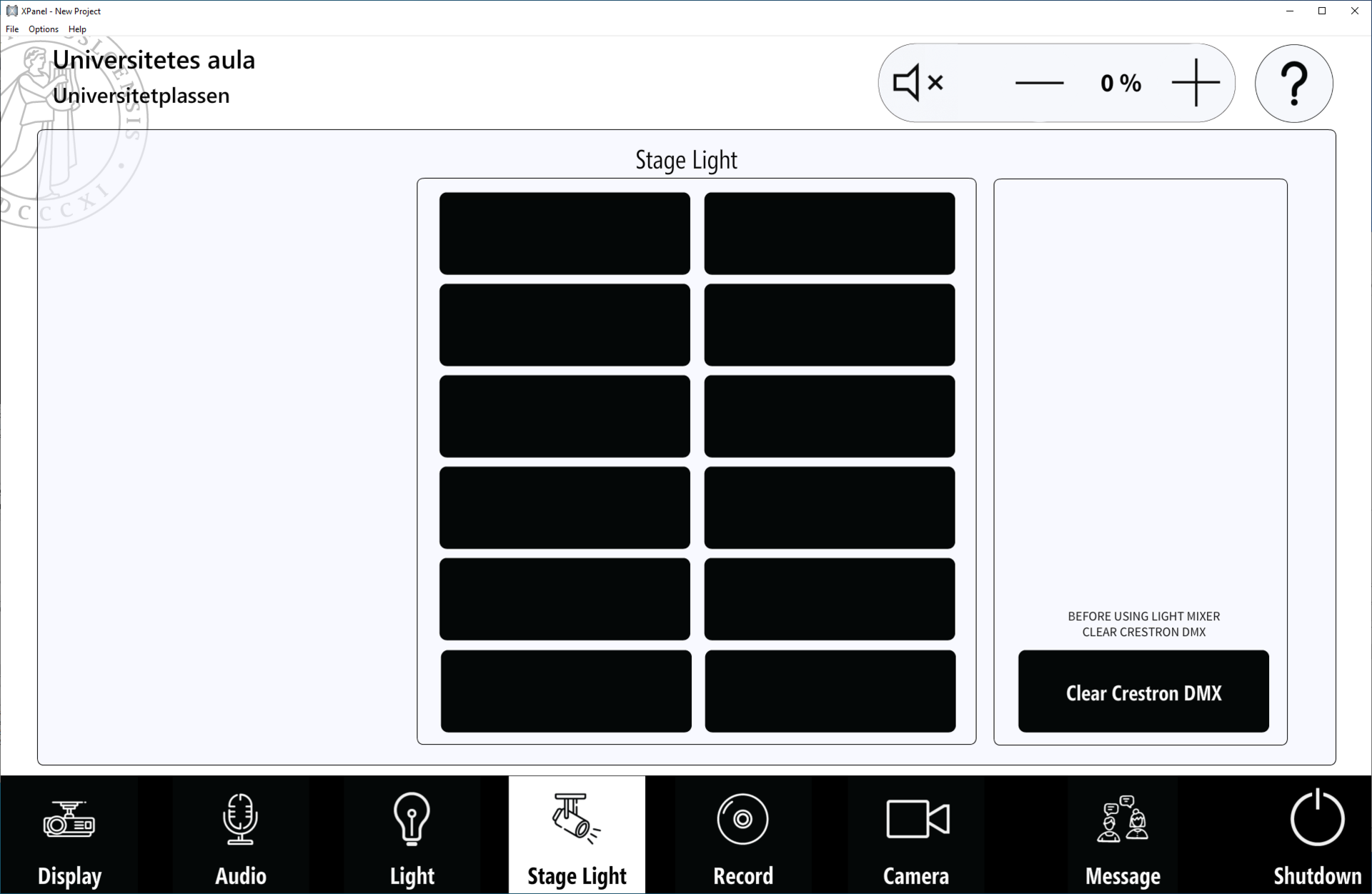Click the Universitetplassen subtitle
Screen dimensions: 1372x894
(x=141, y=96)
